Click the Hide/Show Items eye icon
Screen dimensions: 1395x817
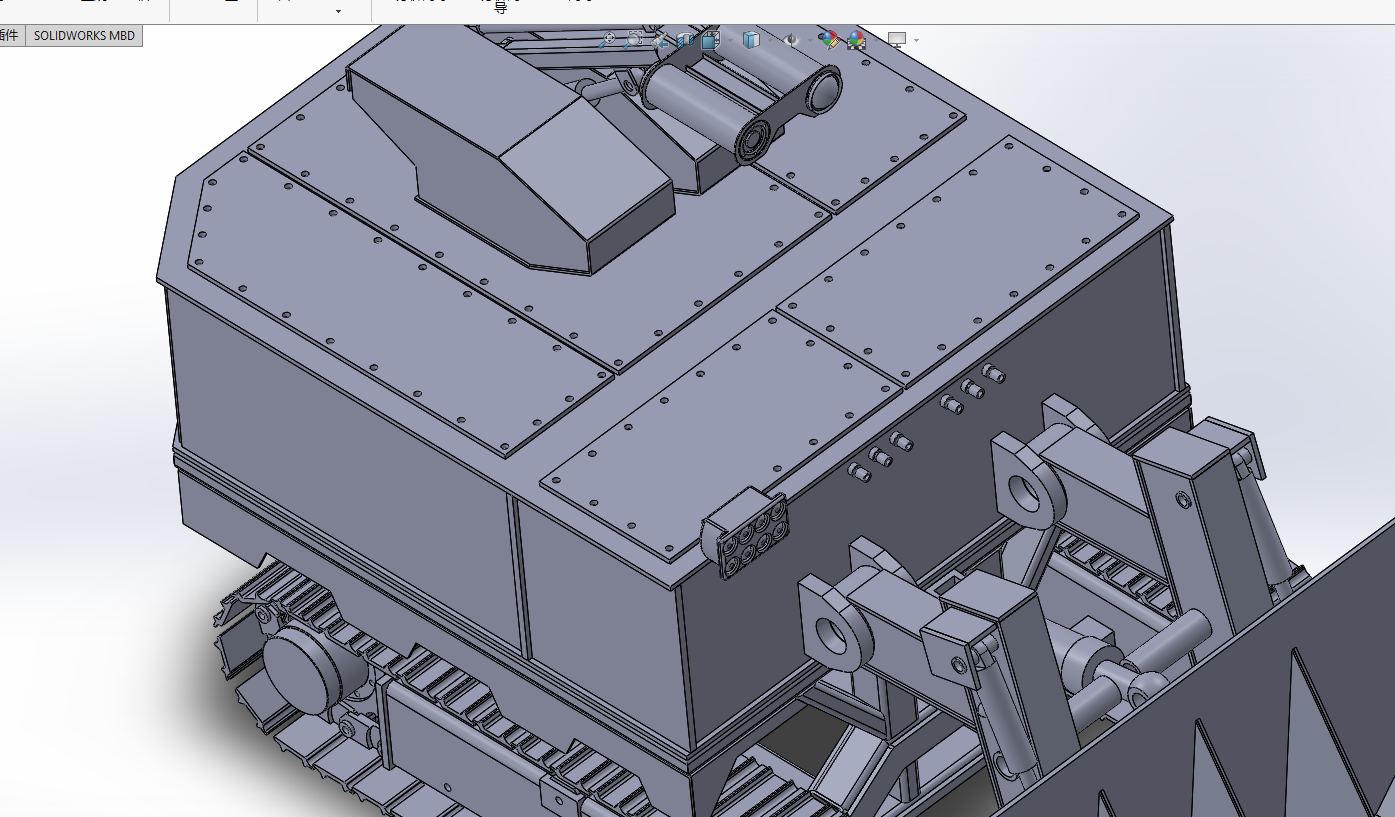click(x=791, y=40)
